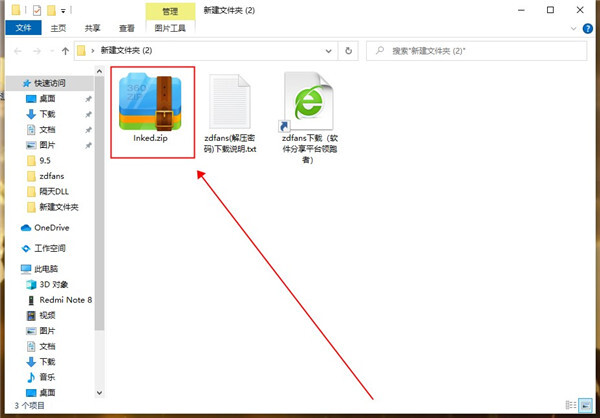Viewport: 600px width, 418px height.
Task: Go back with the back arrow
Action: coord(18,51)
